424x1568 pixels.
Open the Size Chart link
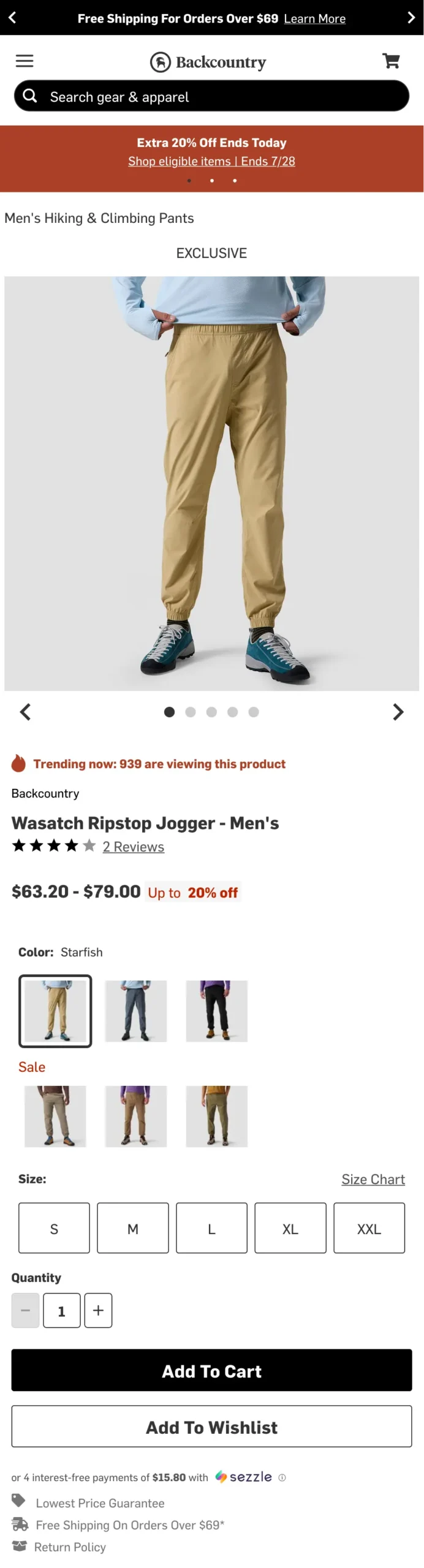pos(373,1179)
